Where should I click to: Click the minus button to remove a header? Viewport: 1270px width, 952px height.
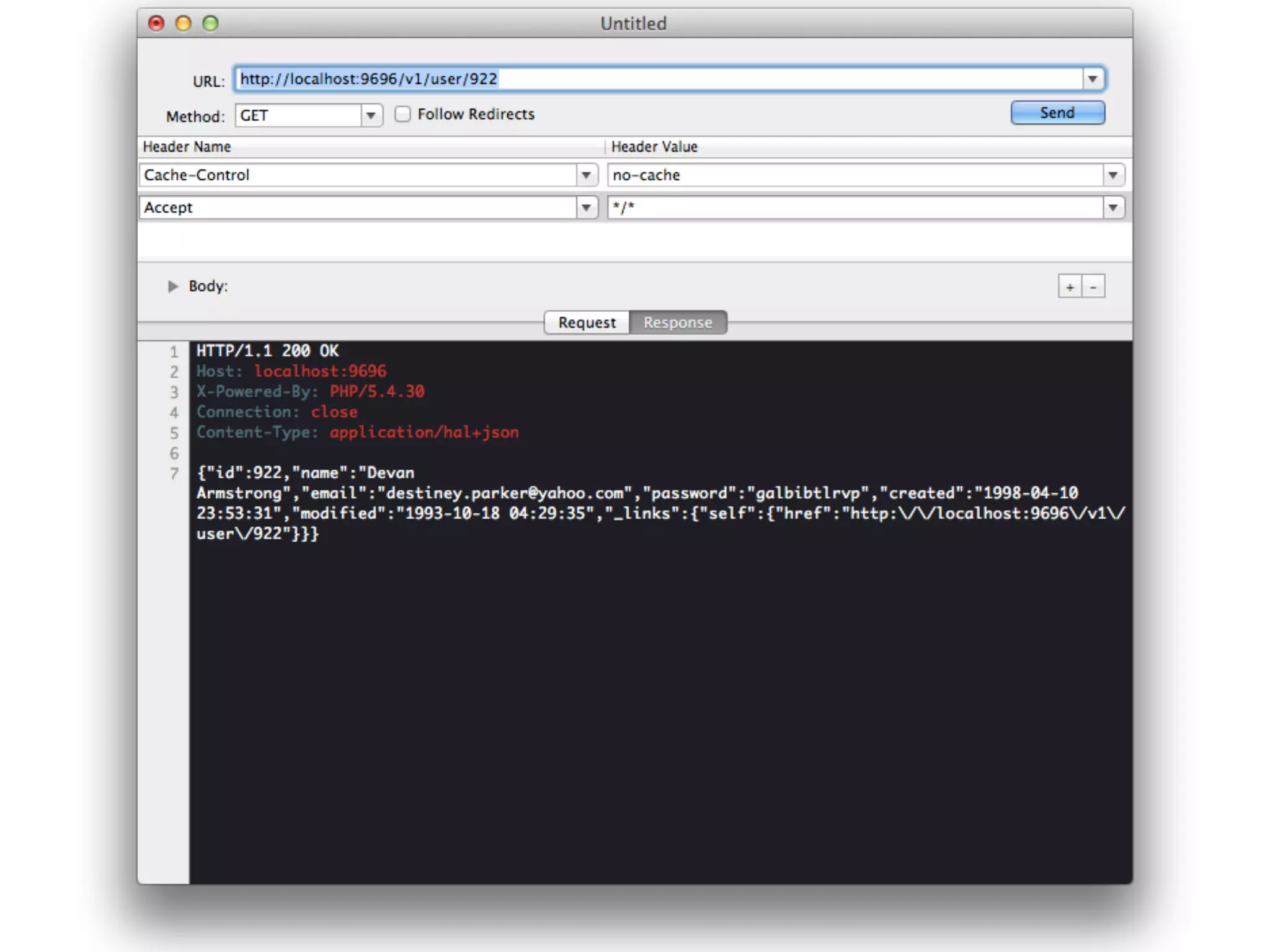click(1093, 287)
